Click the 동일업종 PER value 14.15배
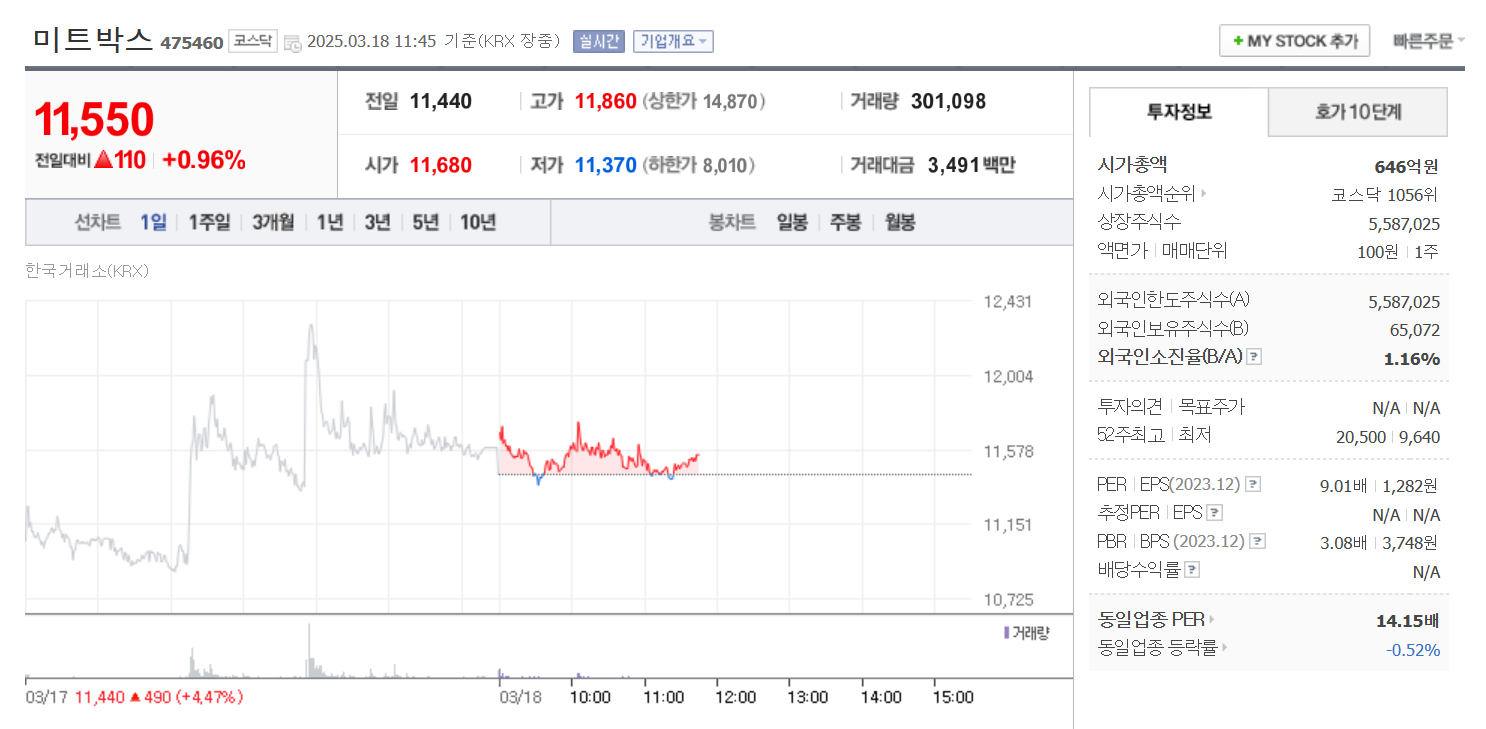 (1408, 621)
